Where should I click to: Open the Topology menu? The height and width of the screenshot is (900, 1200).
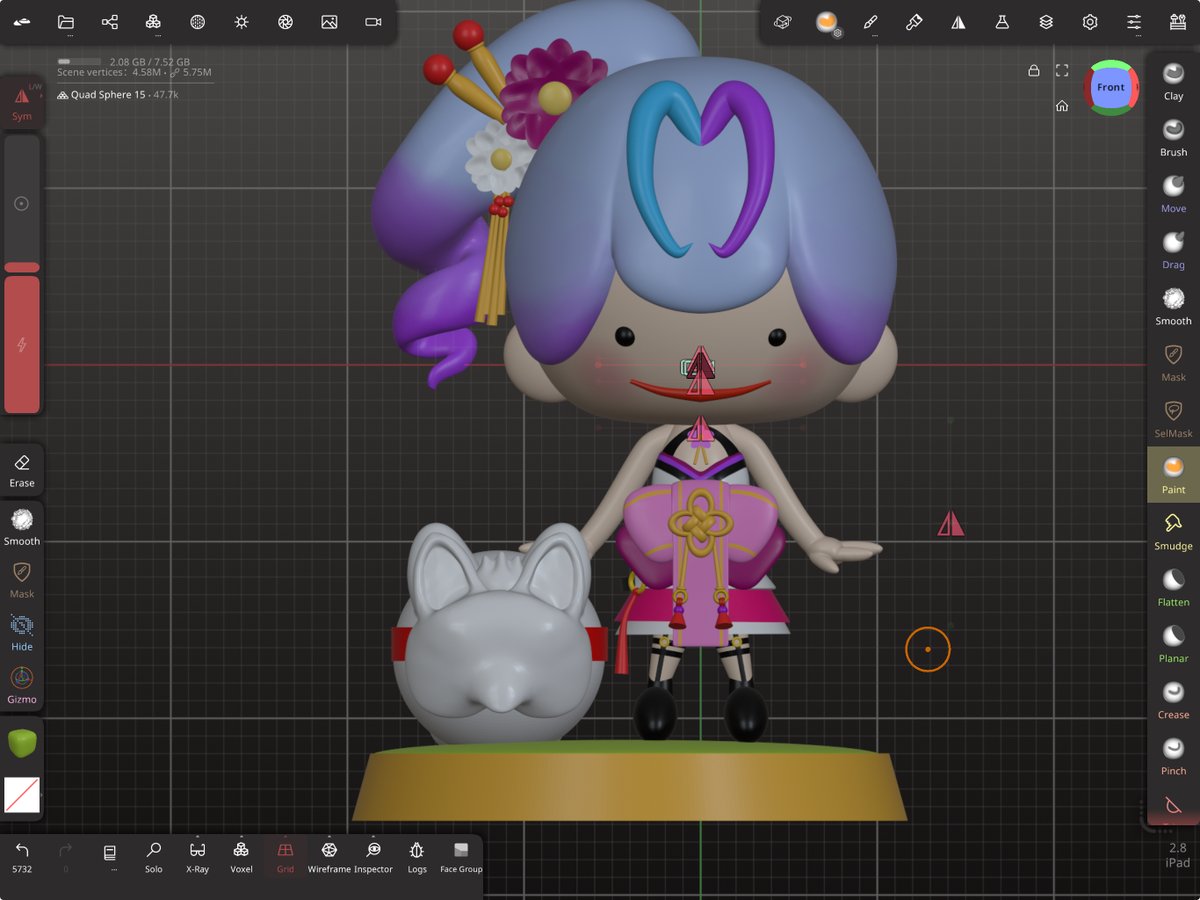click(153, 22)
